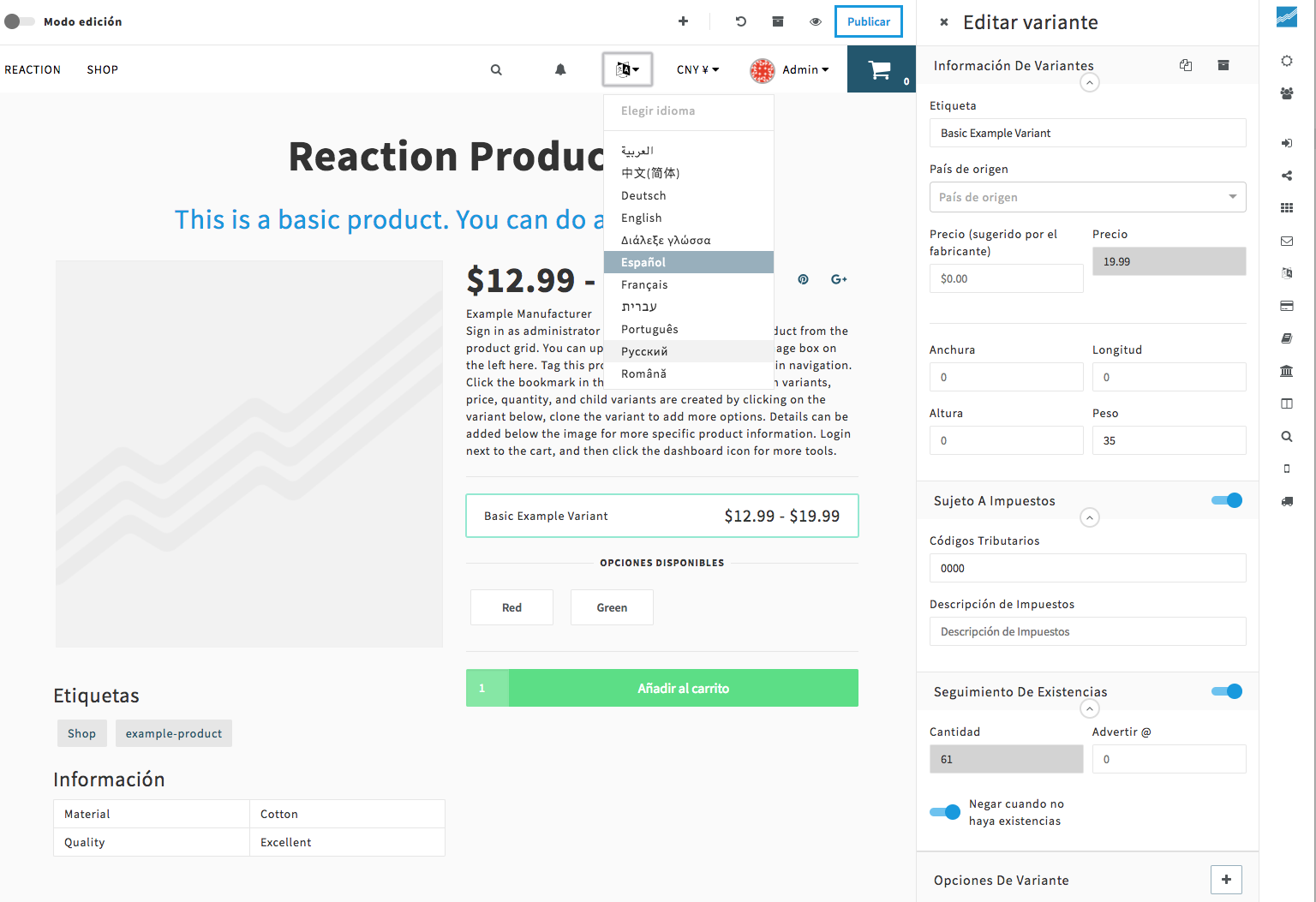Image resolution: width=1316 pixels, height=902 pixels.
Task: Select Français from the language list
Action: pos(644,284)
